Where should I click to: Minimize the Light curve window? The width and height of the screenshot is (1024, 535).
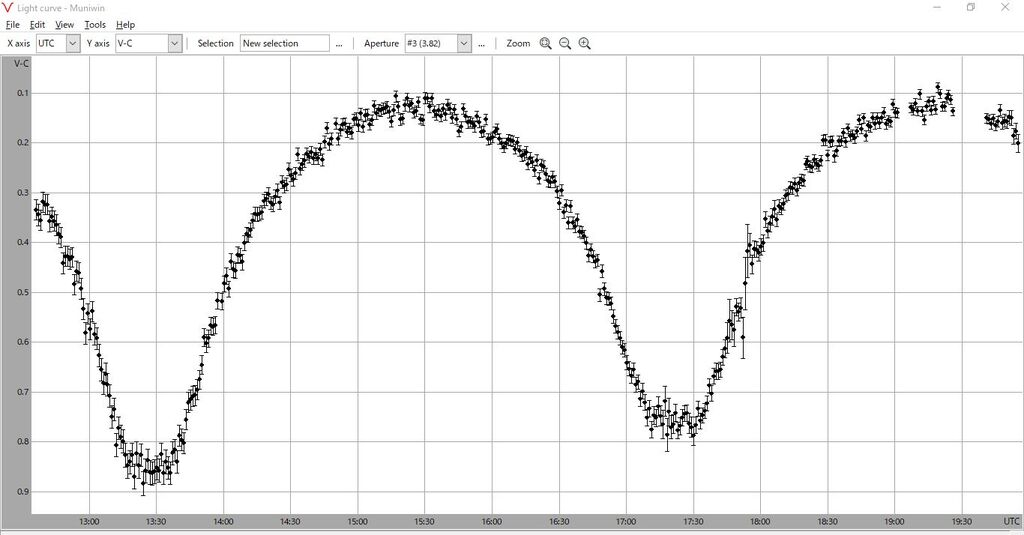click(x=937, y=8)
